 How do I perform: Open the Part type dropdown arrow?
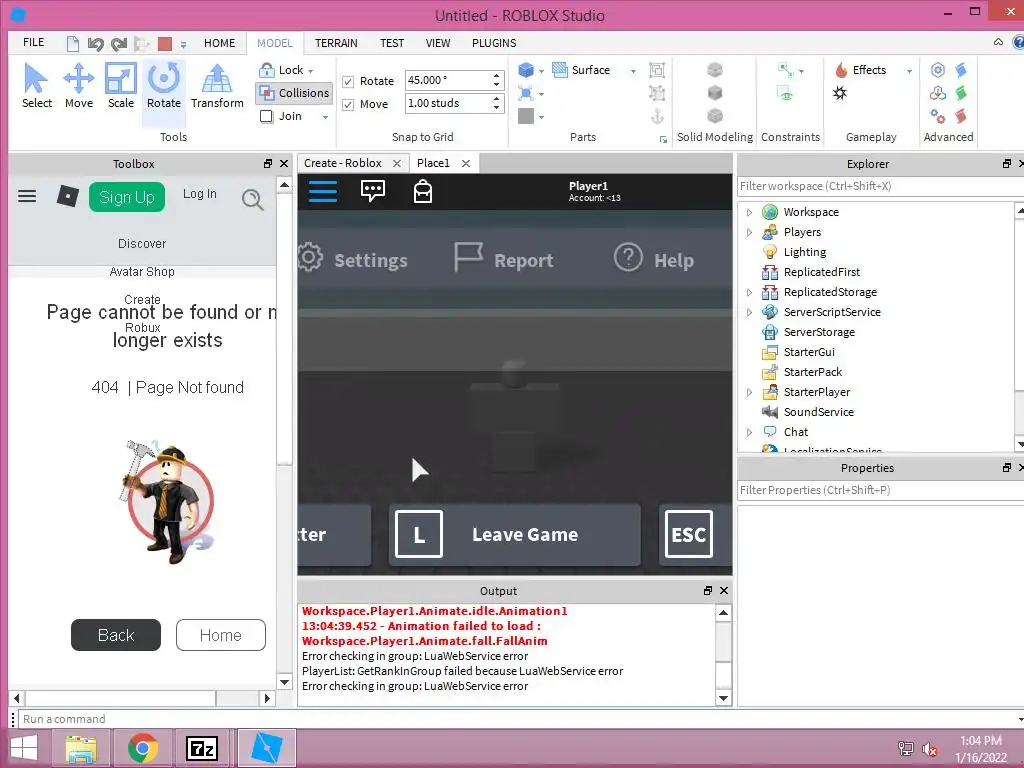541,71
